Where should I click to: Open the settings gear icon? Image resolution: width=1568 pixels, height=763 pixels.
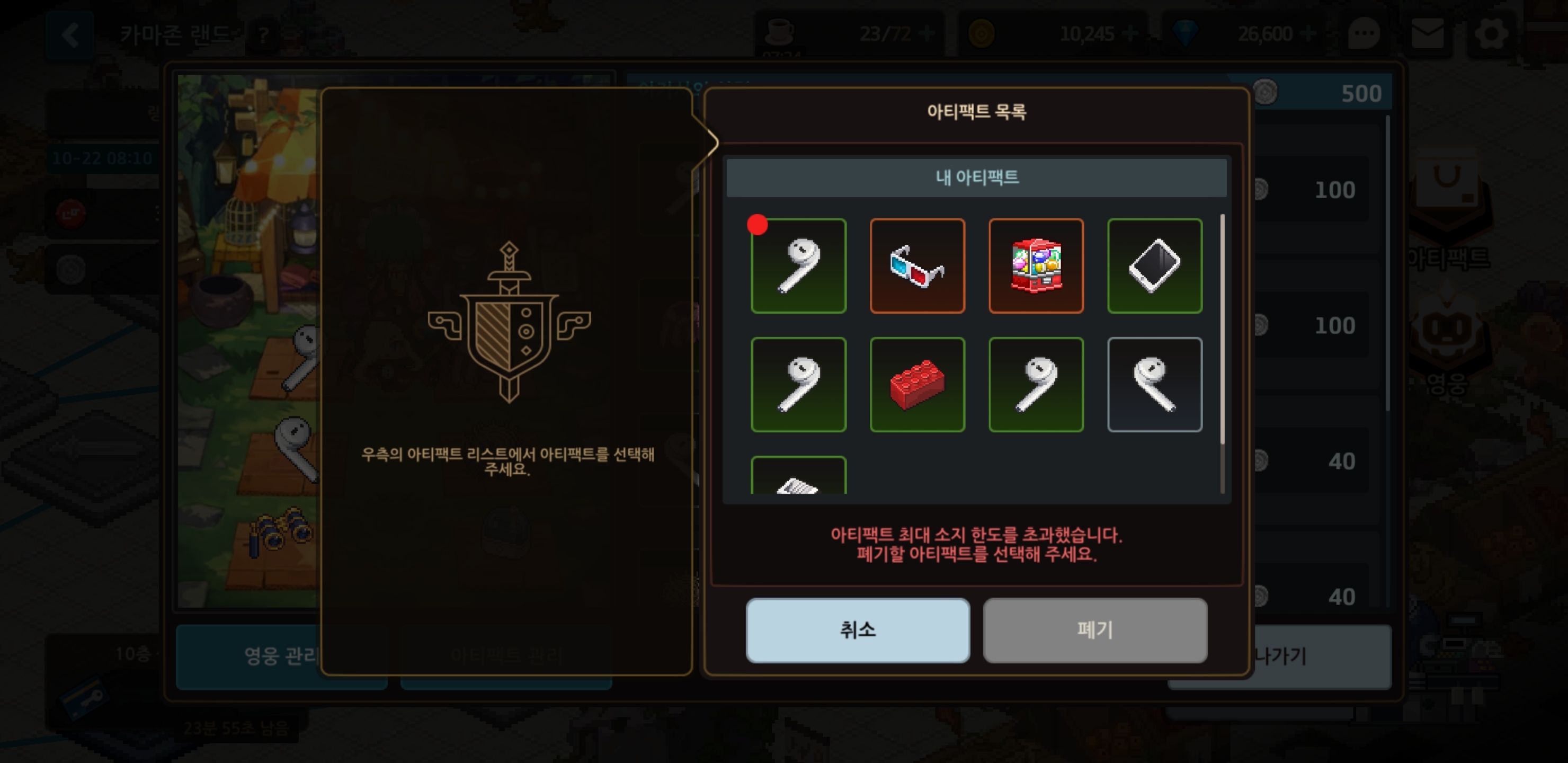[1491, 33]
